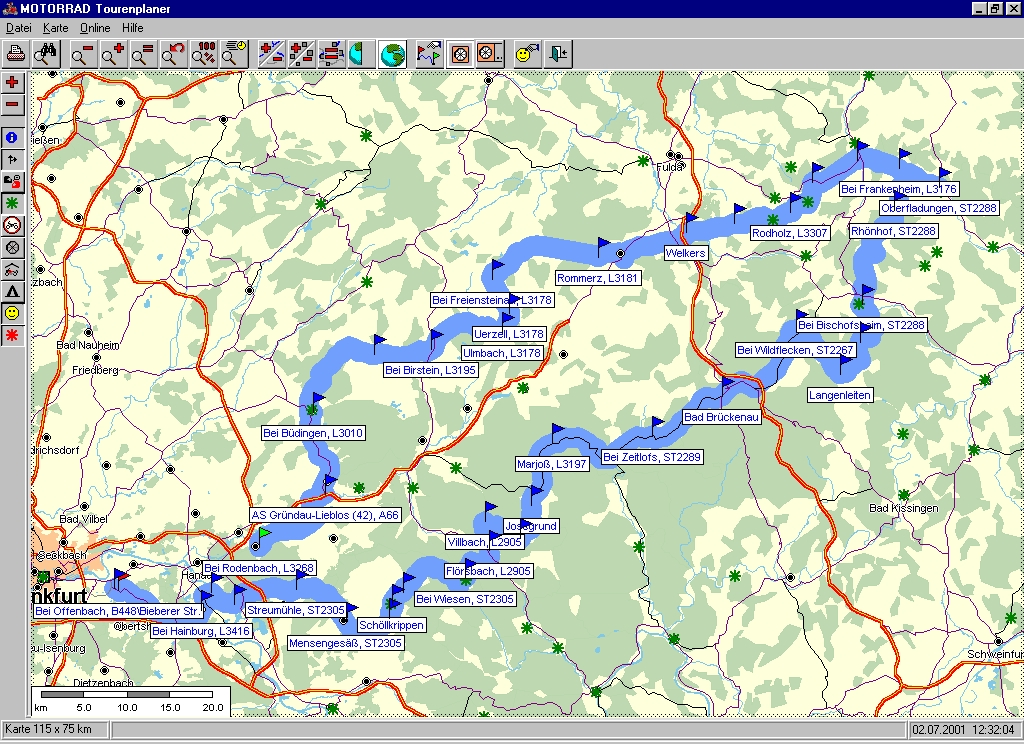Click the magnifier with red undo arrow
Image resolution: width=1024 pixels, height=744 pixels.
coord(174,54)
